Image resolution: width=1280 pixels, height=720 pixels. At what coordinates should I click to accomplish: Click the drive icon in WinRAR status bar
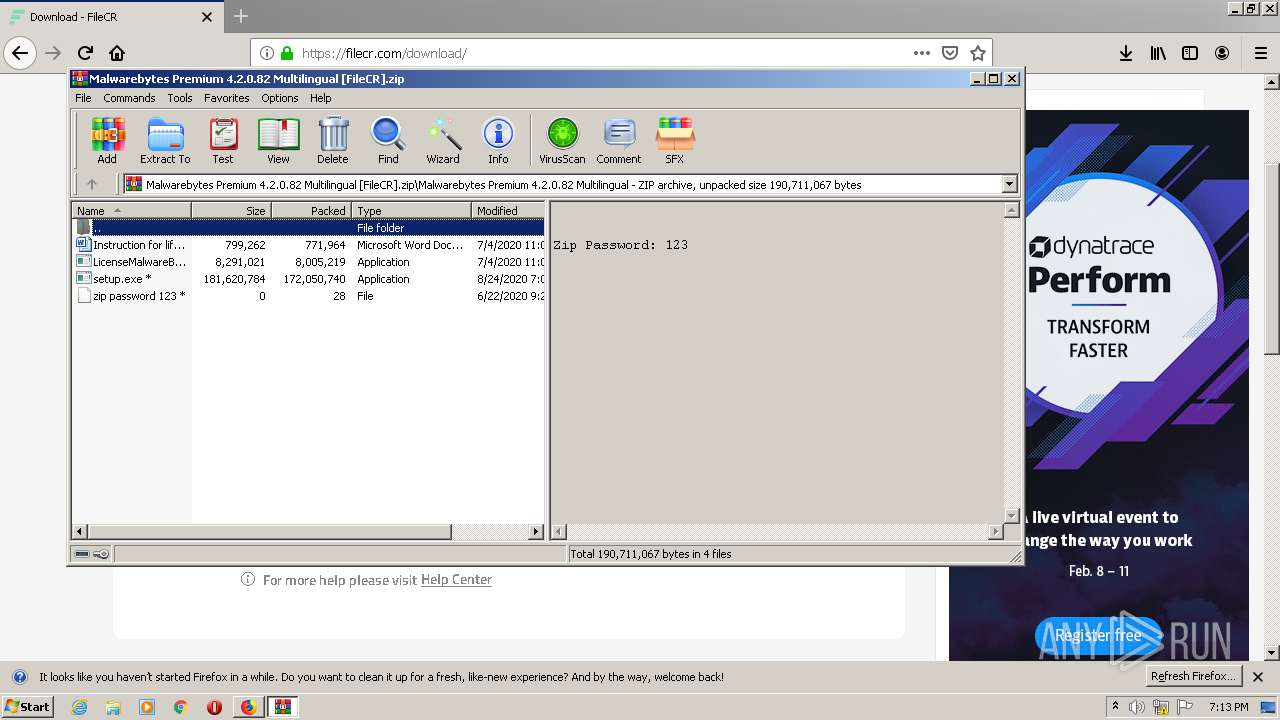tap(82, 554)
